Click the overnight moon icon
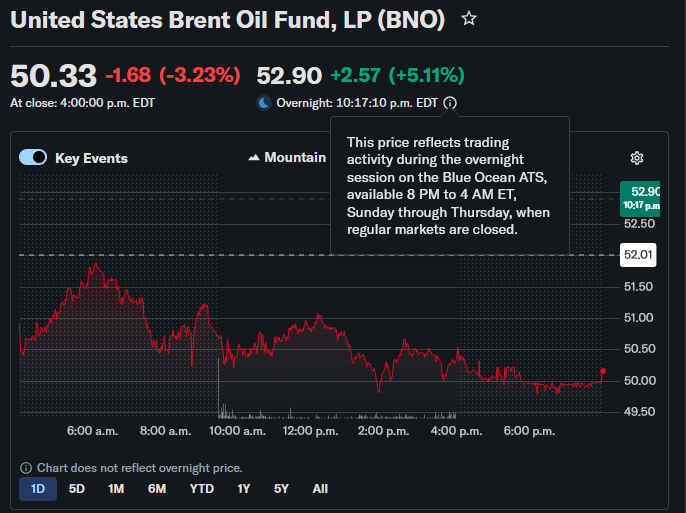Image resolution: width=686 pixels, height=513 pixels. [264, 103]
